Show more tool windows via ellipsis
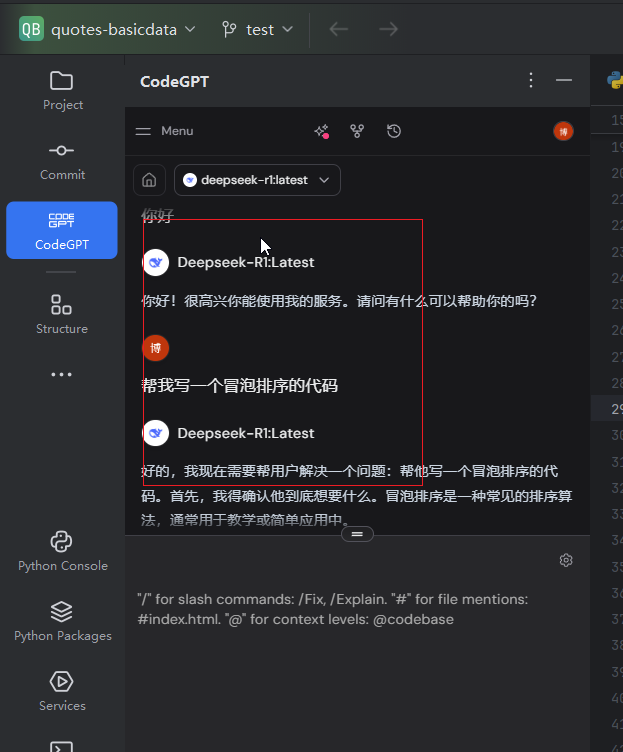Viewport: 623px width, 752px height. (x=62, y=375)
